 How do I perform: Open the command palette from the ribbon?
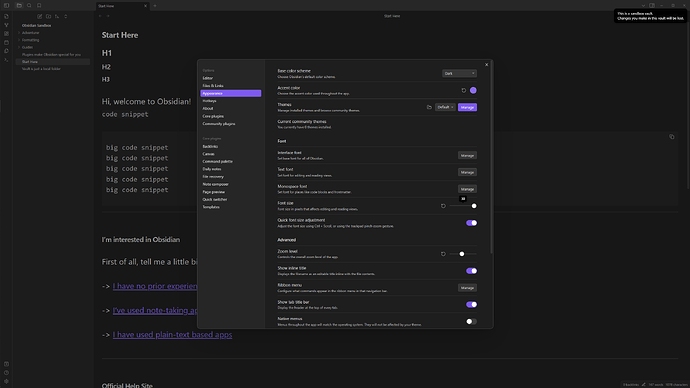(6, 60)
